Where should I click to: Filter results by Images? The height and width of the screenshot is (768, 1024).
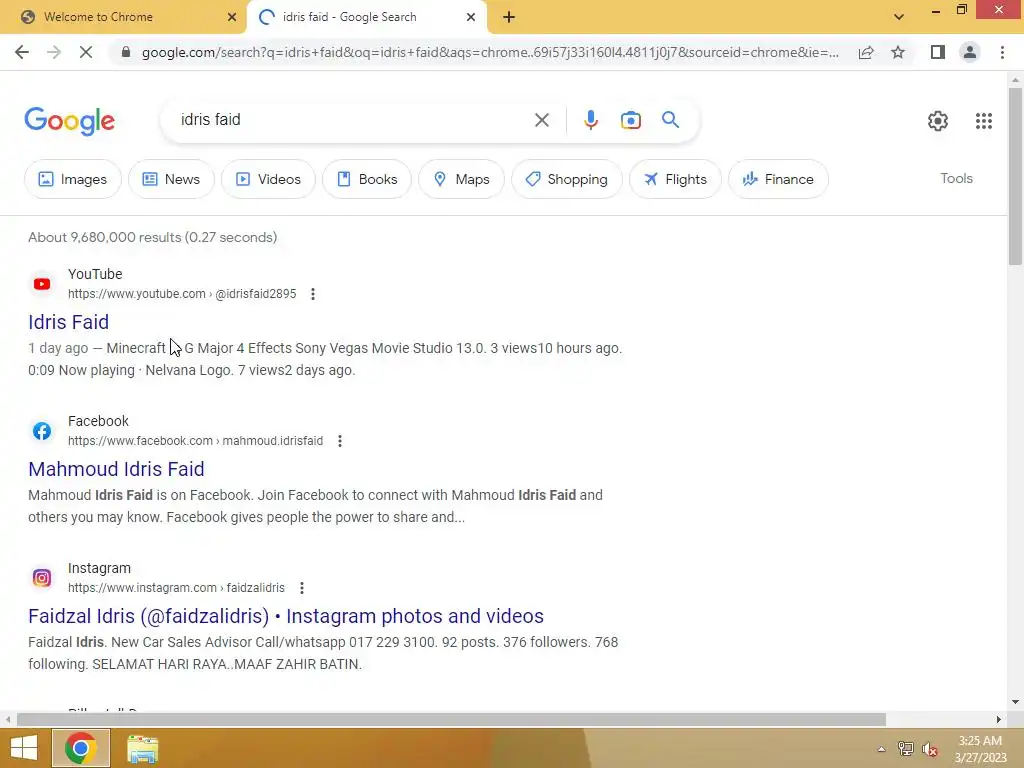72,179
